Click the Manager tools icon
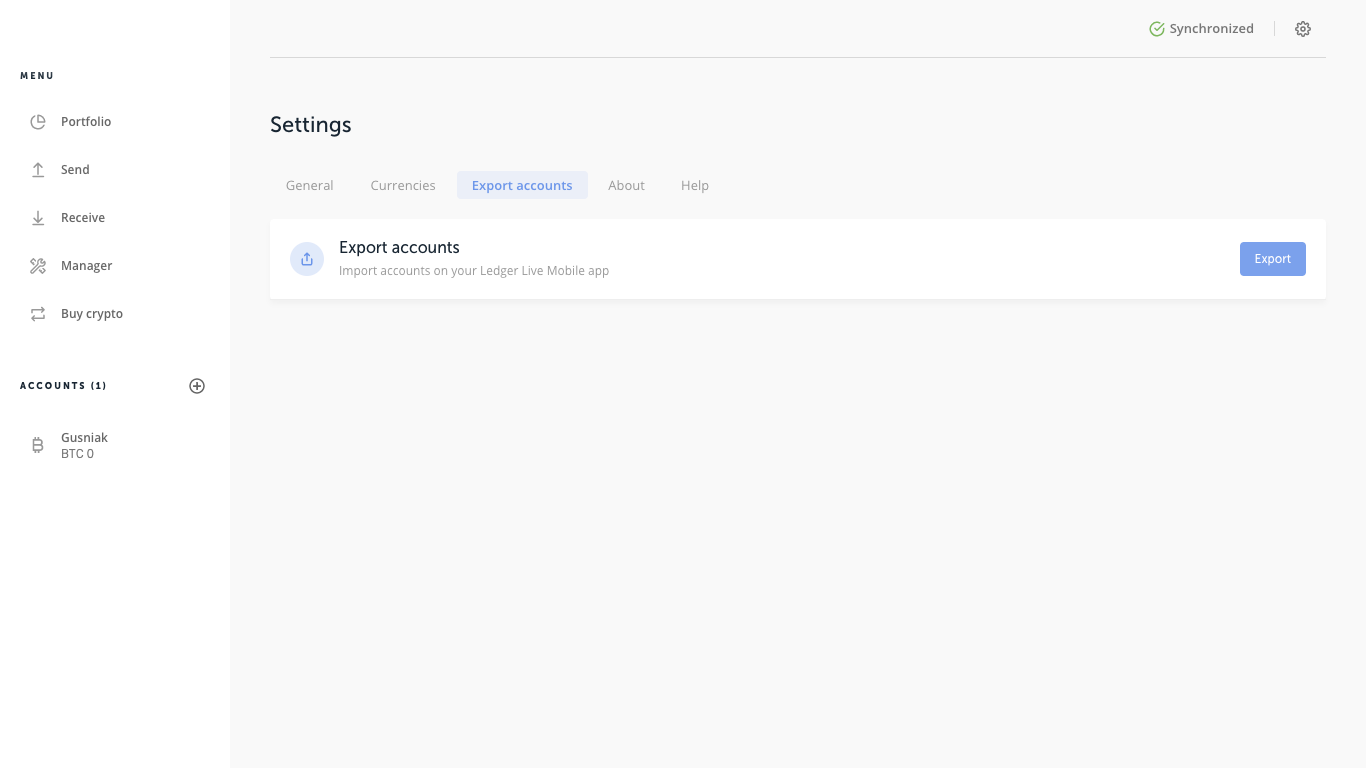1366x768 pixels. tap(38, 266)
